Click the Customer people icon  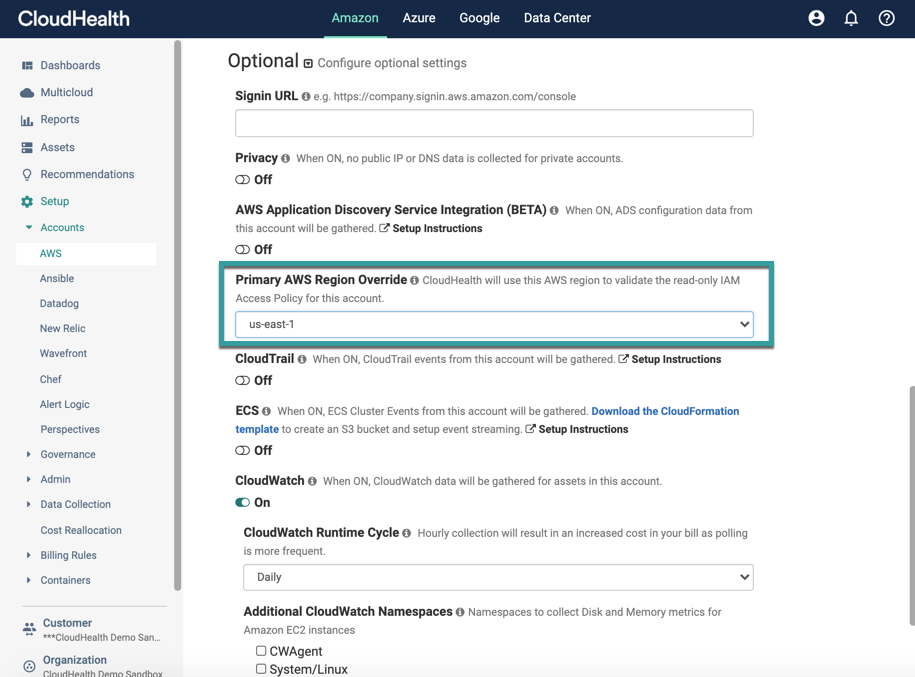[x=29, y=629]
